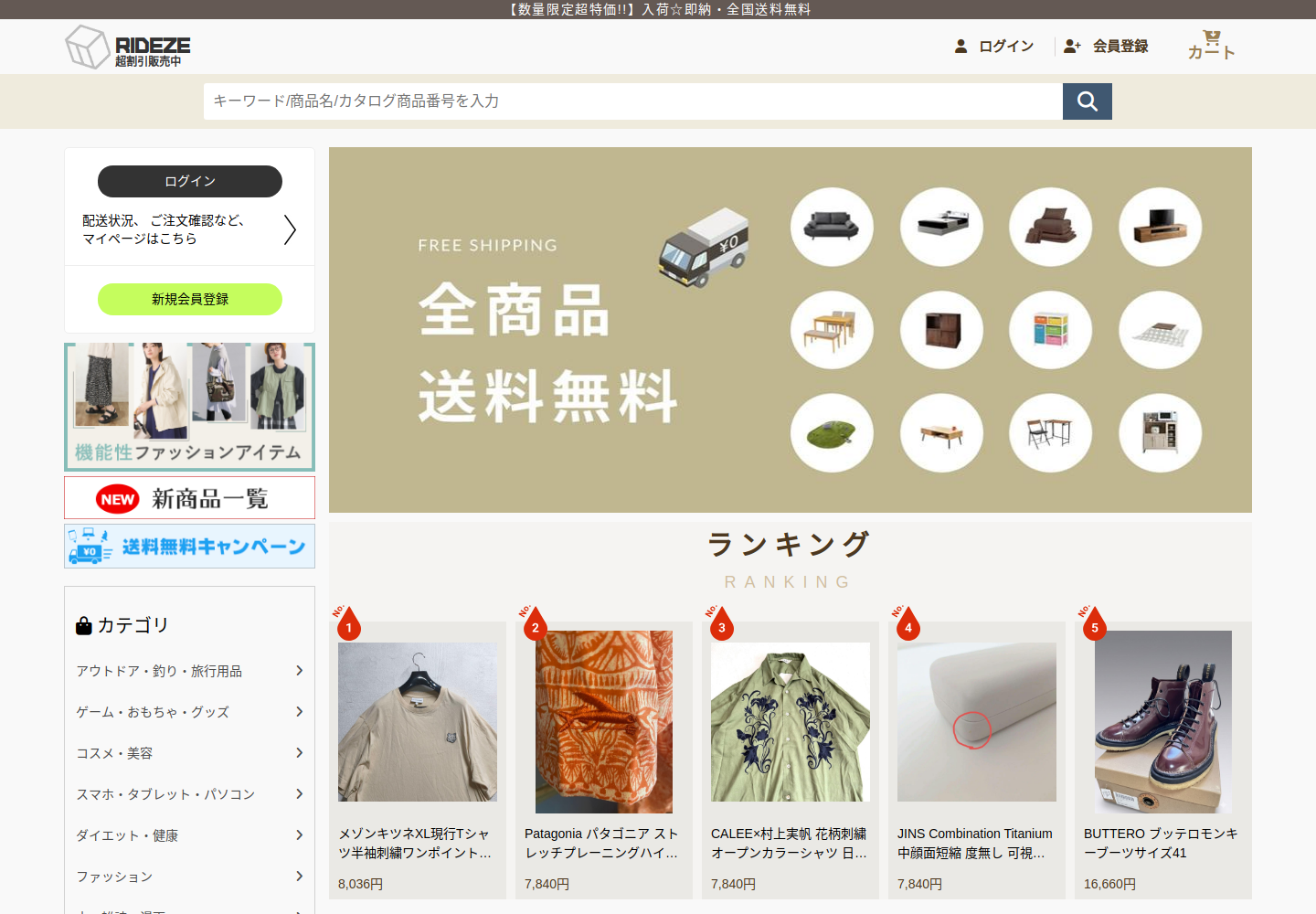Select the low coffee table circle icon
The height and width of the screenshot is (914, 1316).
pos(941,433)
